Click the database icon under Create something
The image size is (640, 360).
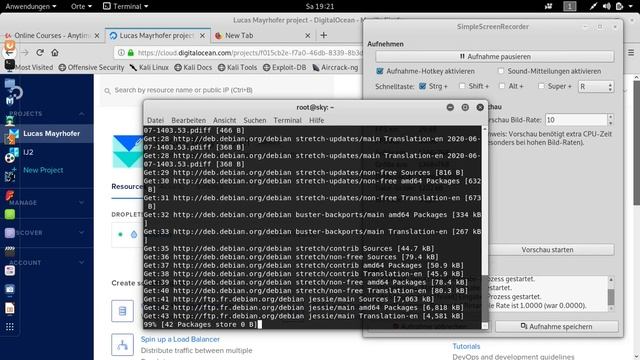pos(122,311)
